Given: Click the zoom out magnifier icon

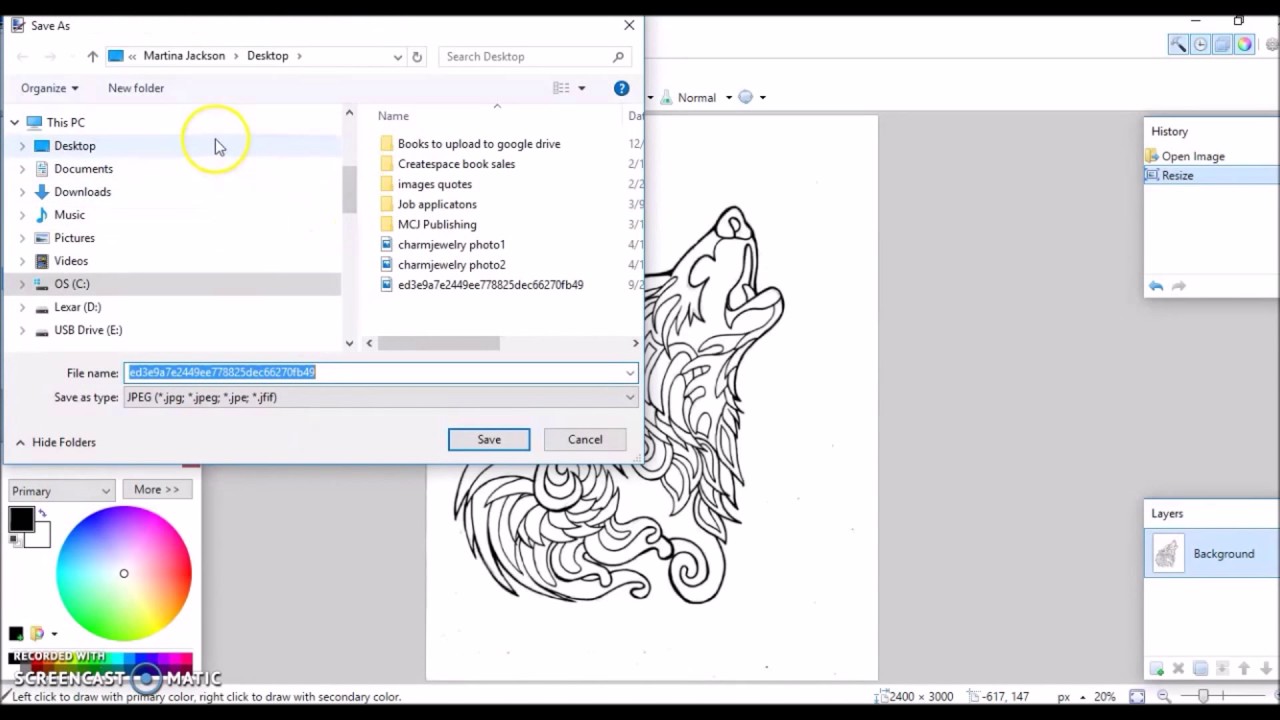Looking at the screenshot, I should 1163,696.
